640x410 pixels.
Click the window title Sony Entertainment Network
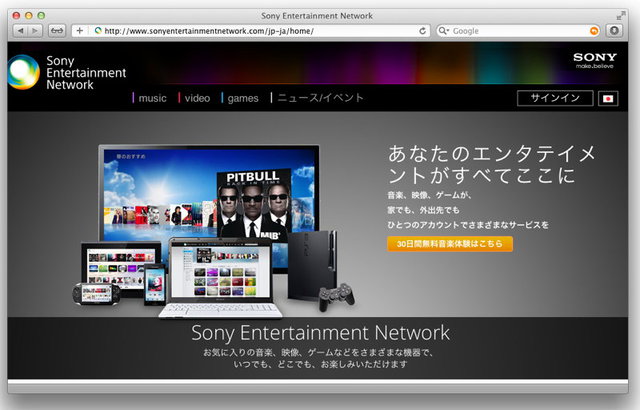(x=317, y=16)
